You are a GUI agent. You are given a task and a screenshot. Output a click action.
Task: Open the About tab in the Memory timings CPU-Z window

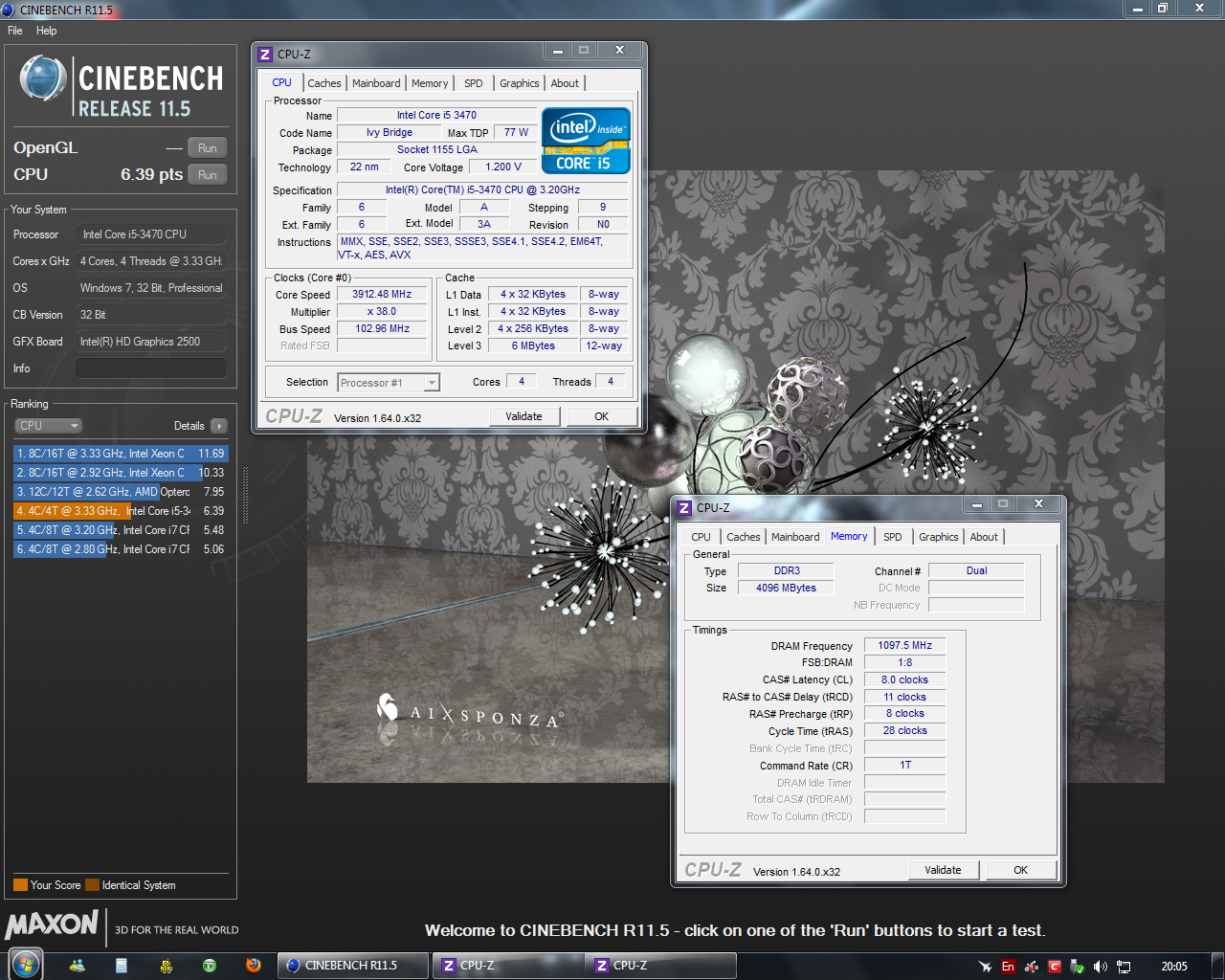point(984,537)
